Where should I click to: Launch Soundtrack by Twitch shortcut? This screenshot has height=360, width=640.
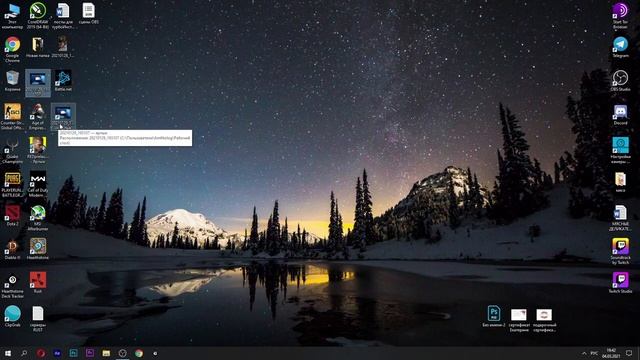(620, 252)
